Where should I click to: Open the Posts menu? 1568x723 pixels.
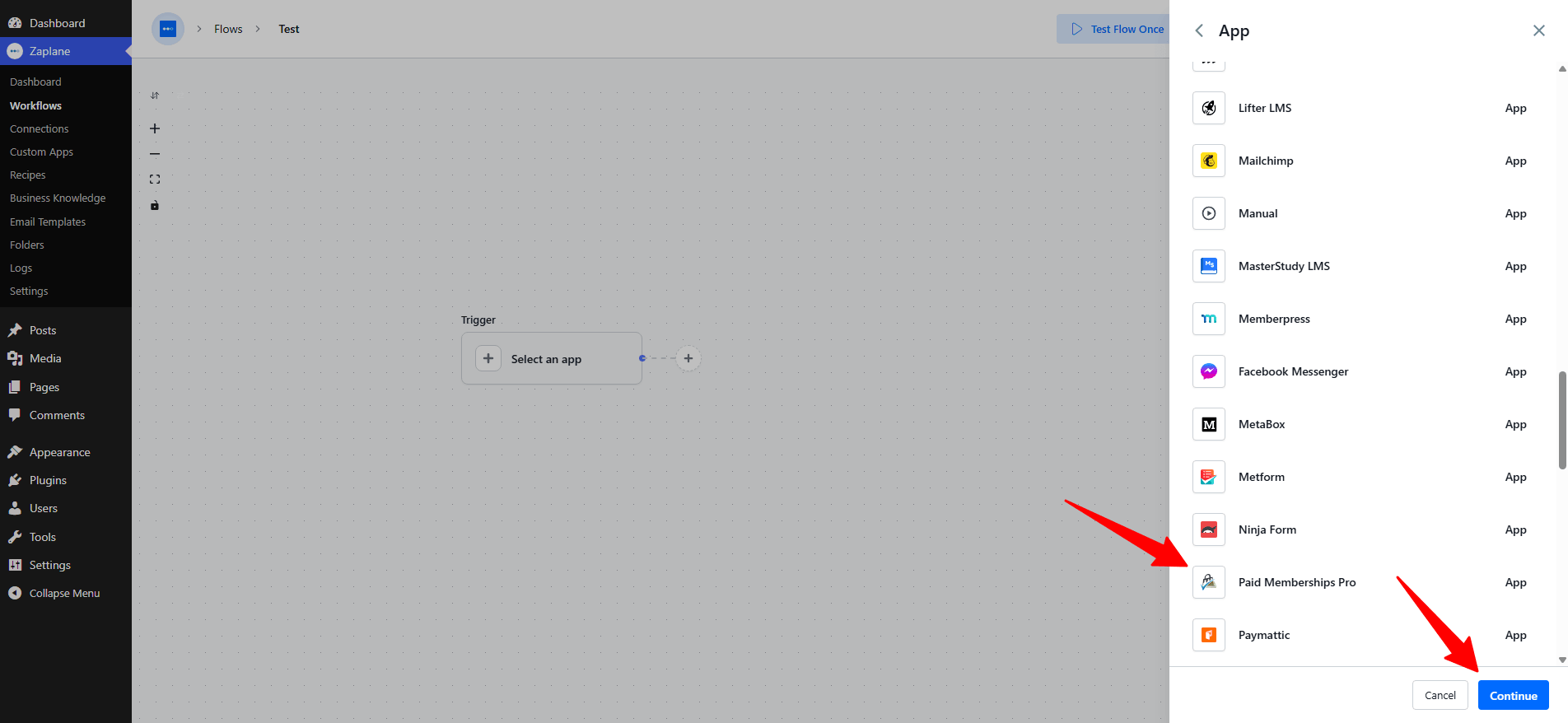pos(66,330)
